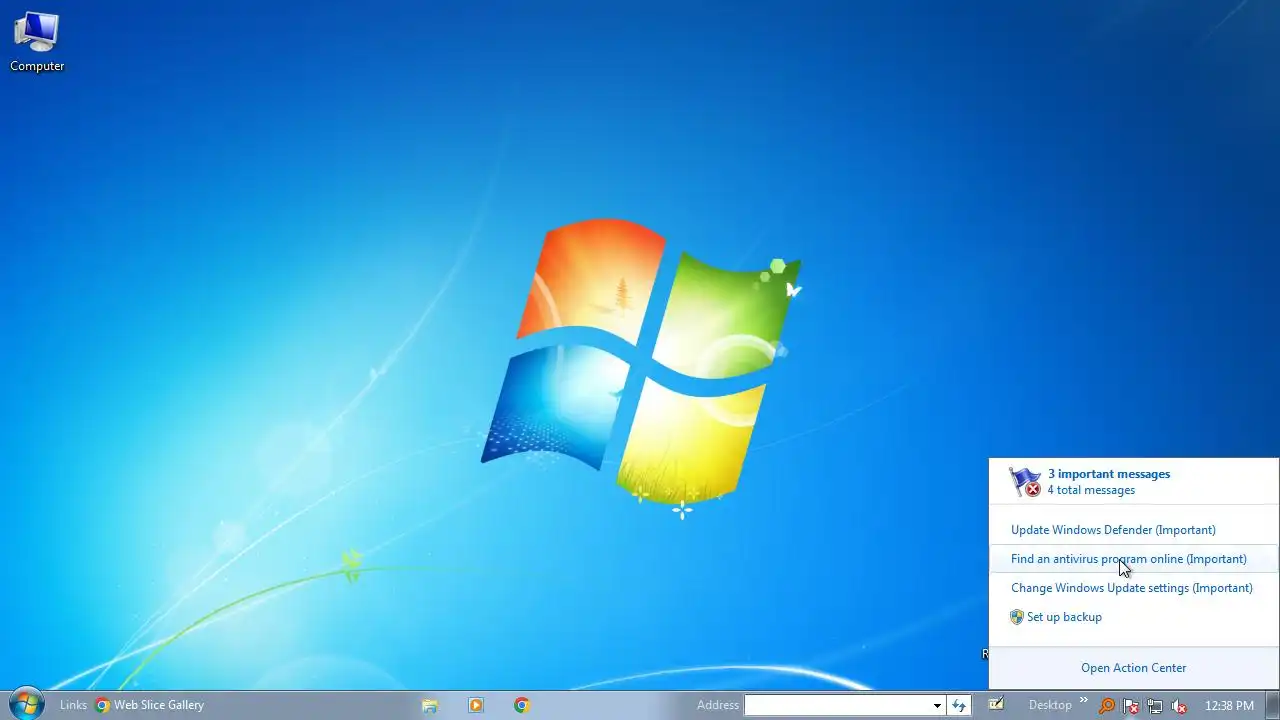1280x720 pixels.
Task: Launch Windows Media Player from taskbar
Action: [476, 705]
